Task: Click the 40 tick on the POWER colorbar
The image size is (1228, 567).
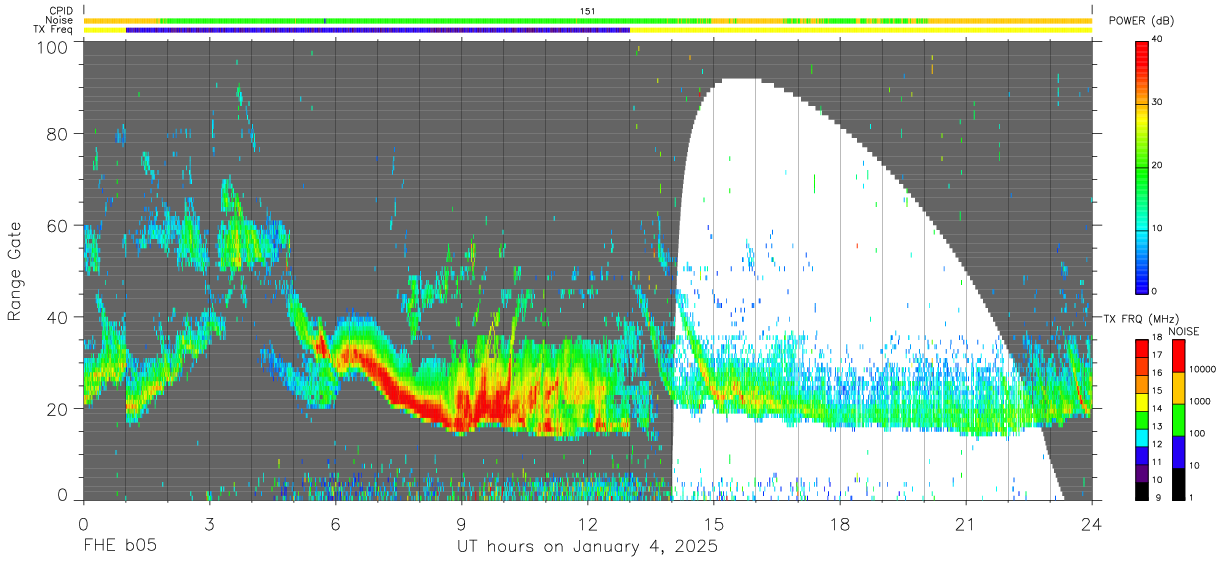Action: [x=1158, y=39]
